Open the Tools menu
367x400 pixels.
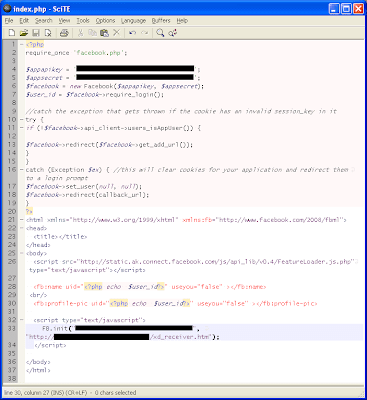[83, 21]
